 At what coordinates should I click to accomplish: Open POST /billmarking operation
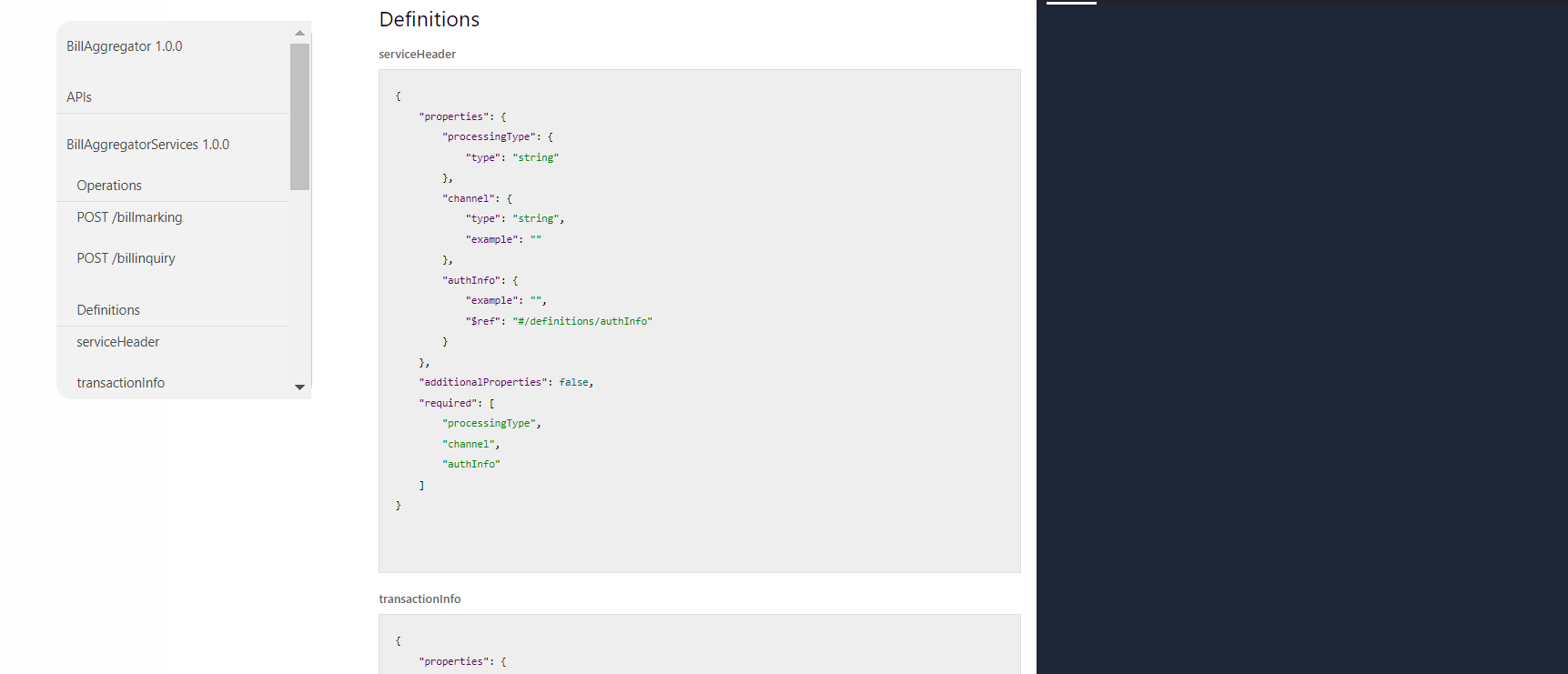click(129, 217)
